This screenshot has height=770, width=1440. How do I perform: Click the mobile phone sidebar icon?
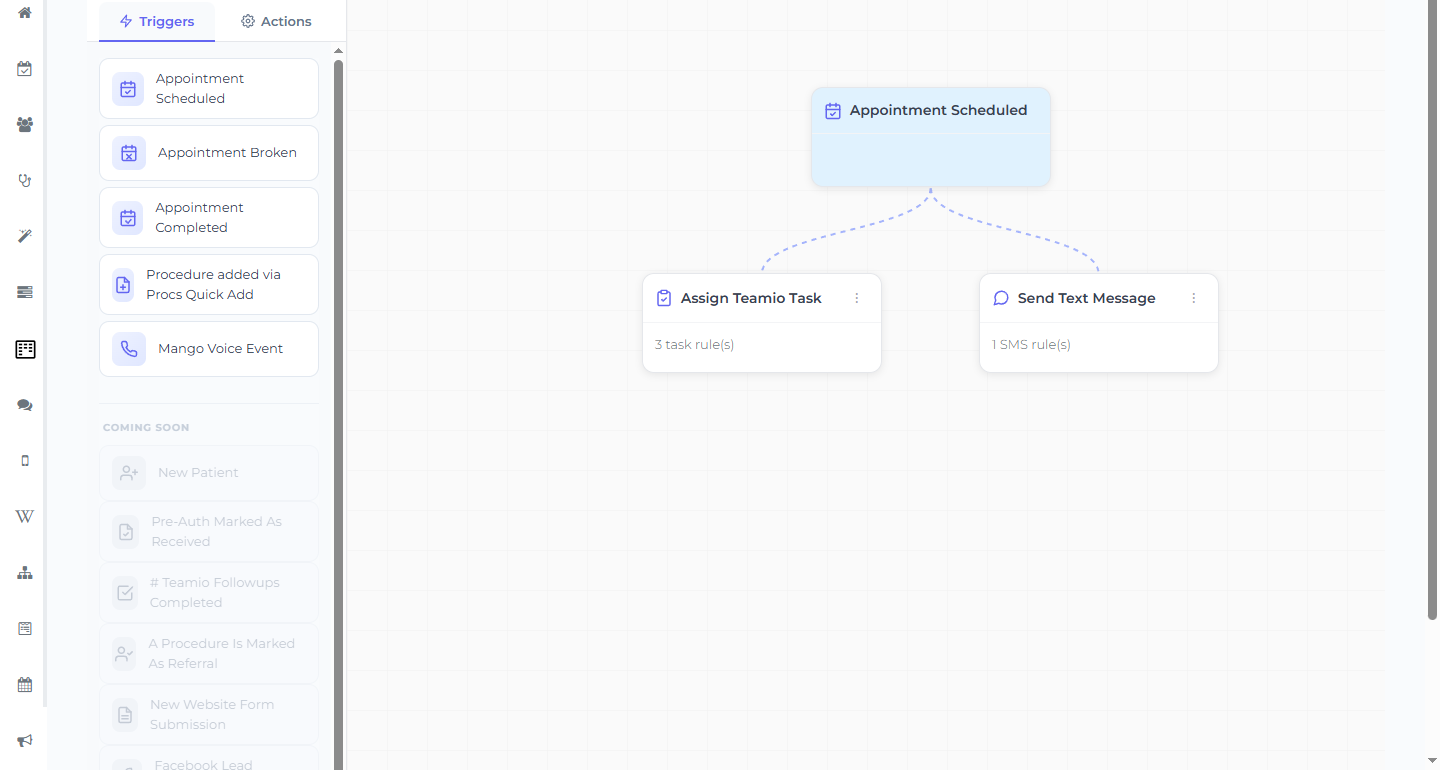pyautogui.click(x=25, y=461)
